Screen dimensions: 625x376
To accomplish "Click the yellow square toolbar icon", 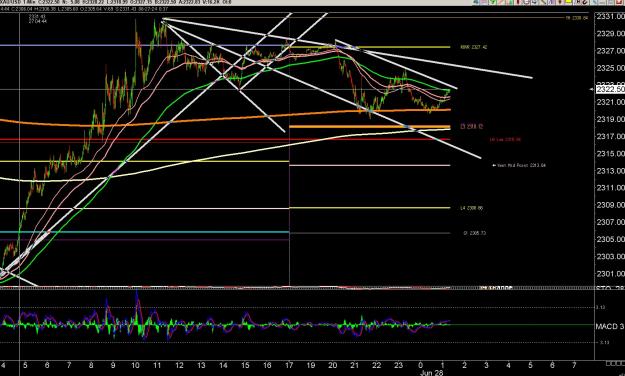I will [x=568, y=2].
